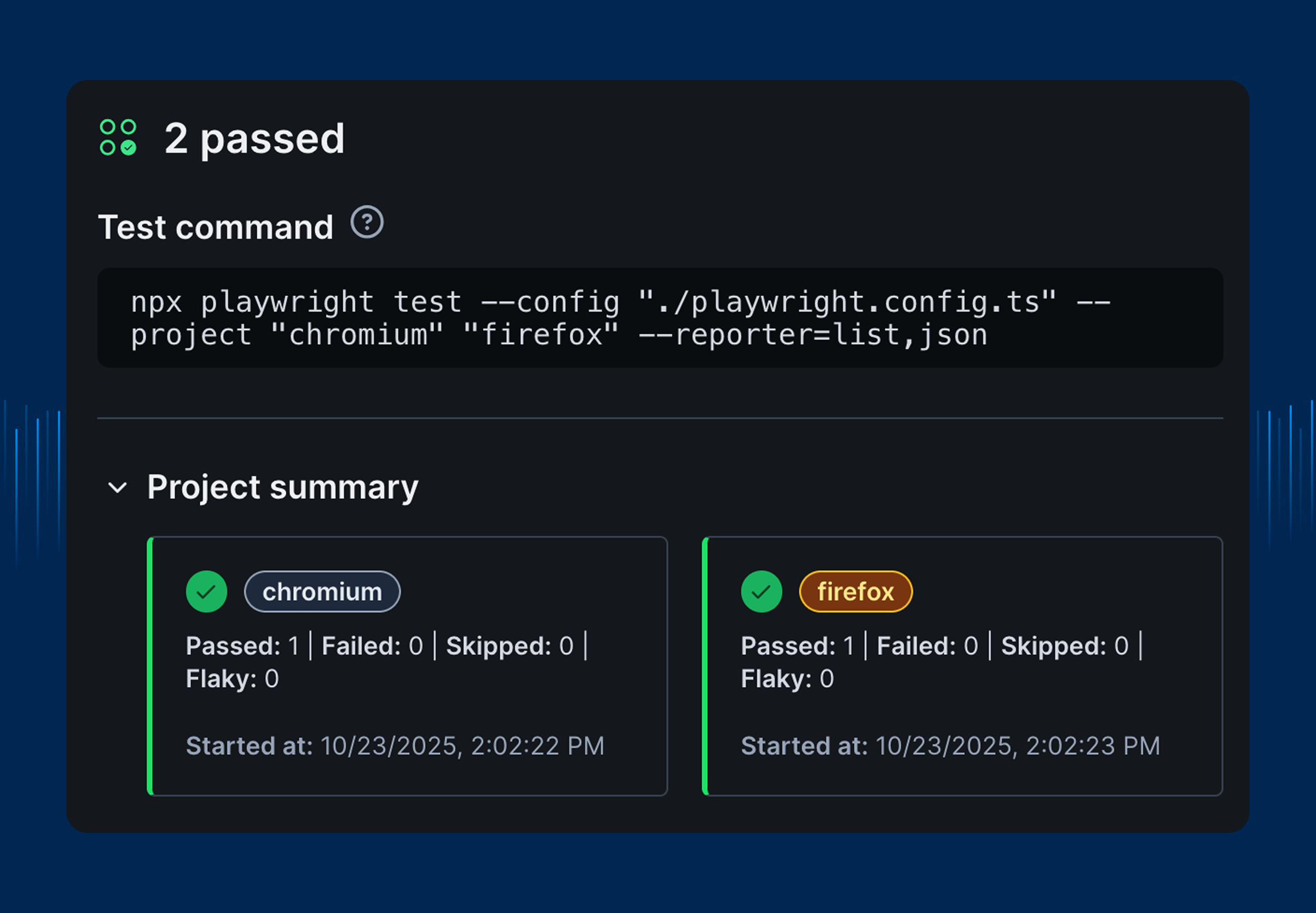1316x913 pixels.
Task: Click firefox Flaky: 0 count
Action: click(x=787, y=679)
